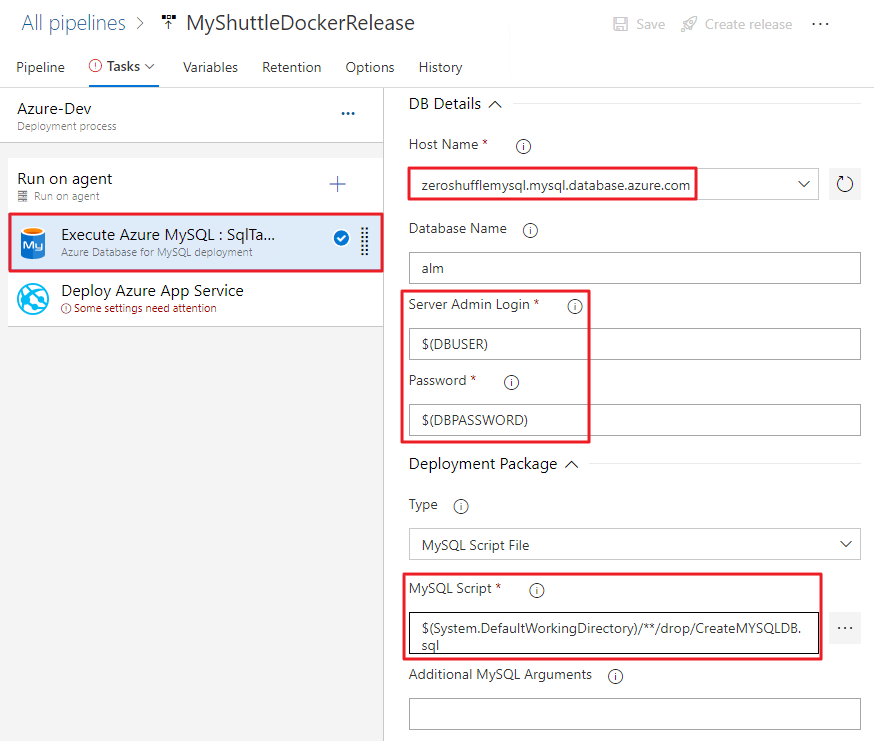Viewport: 874px width, 741px height.
Task: Click the Run on agent server icon
Action: pos(22,196)
